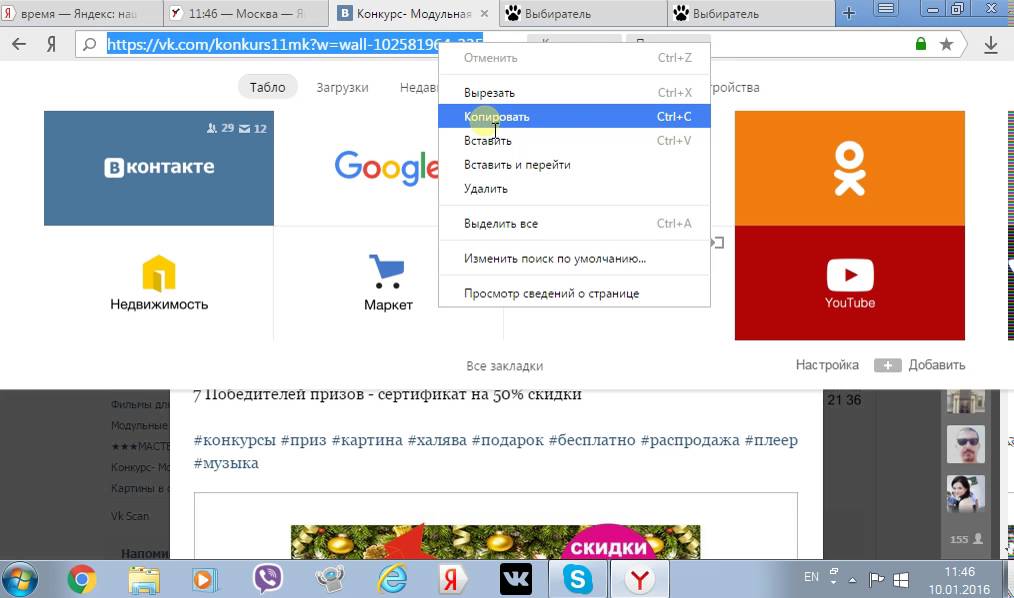
Task: Launch Chrome from the taskbar
Action: point(81,579)
